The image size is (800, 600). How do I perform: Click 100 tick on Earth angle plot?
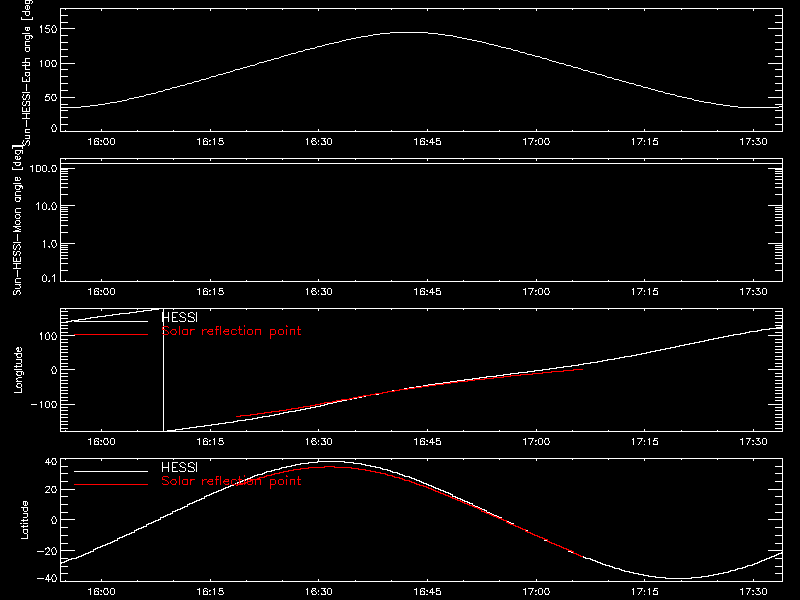pos(48,63)
